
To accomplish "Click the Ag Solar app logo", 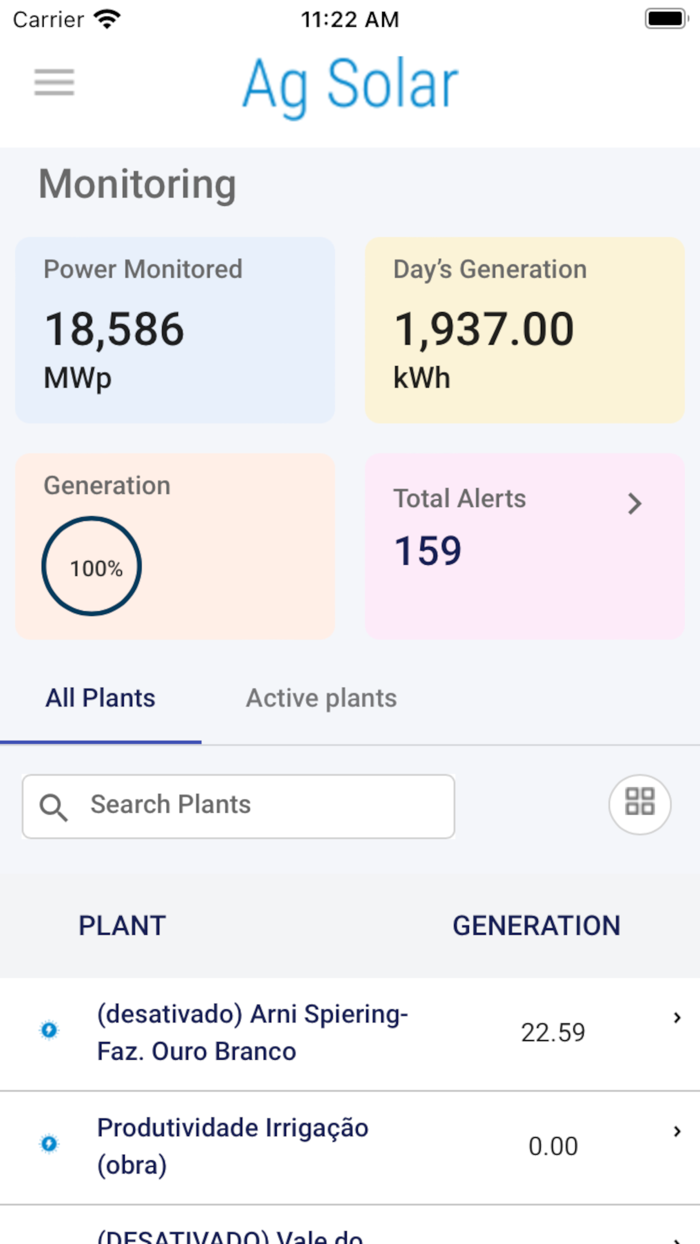I will point(349,84).
